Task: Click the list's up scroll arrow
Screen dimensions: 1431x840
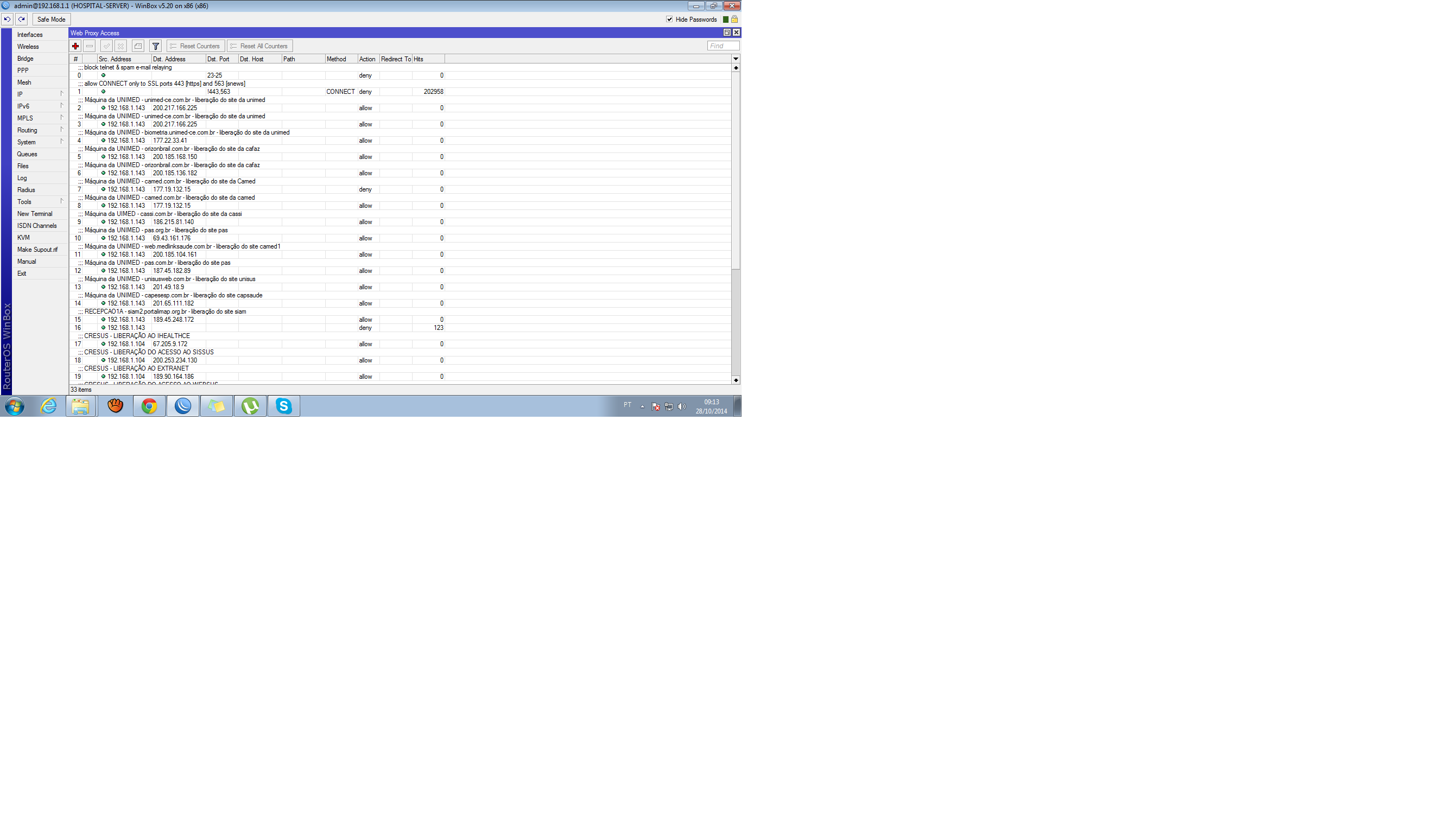Action: point(736,67)
